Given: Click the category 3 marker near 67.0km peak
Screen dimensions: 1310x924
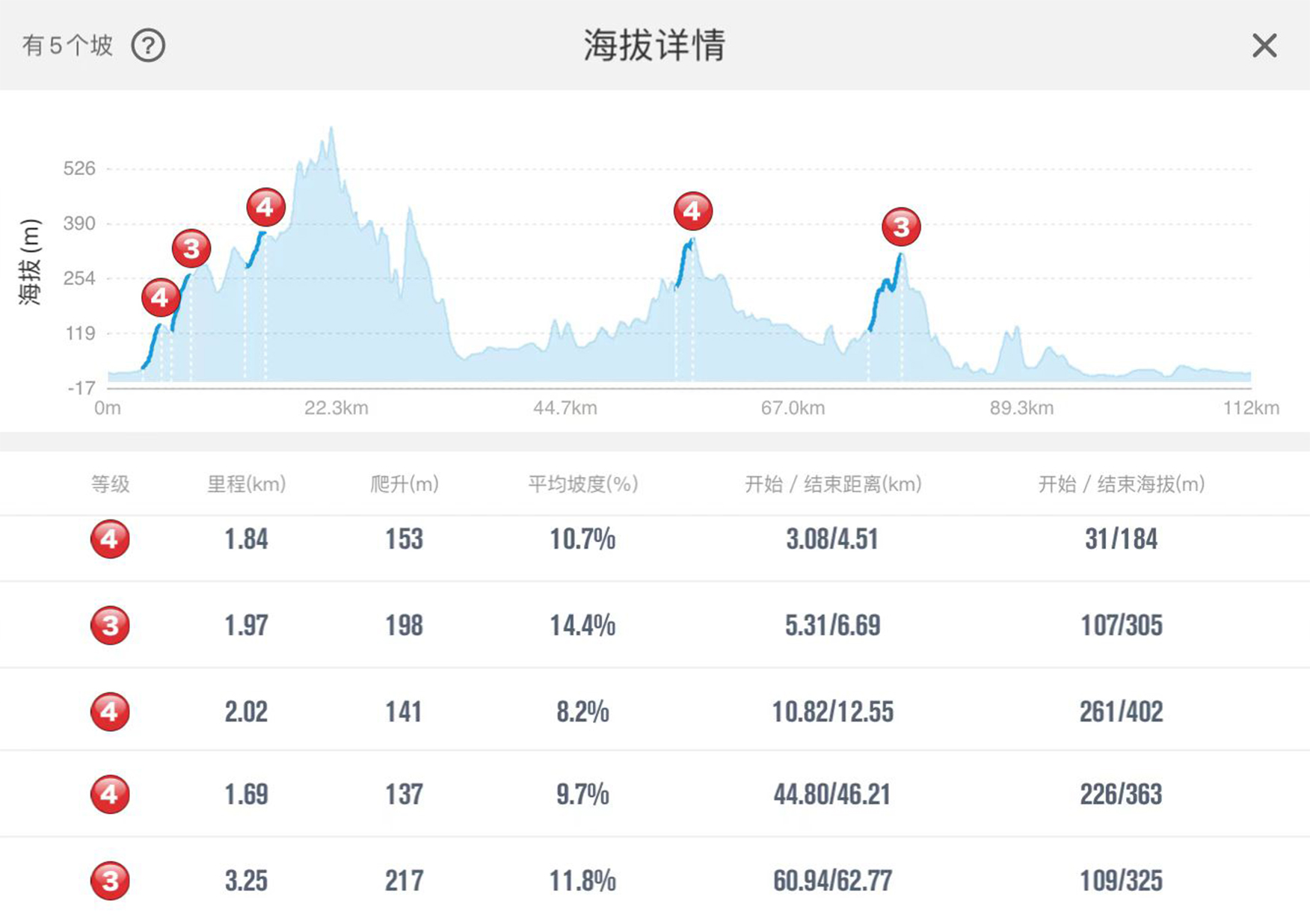Looking at the screenshot, I should point(901,227).
